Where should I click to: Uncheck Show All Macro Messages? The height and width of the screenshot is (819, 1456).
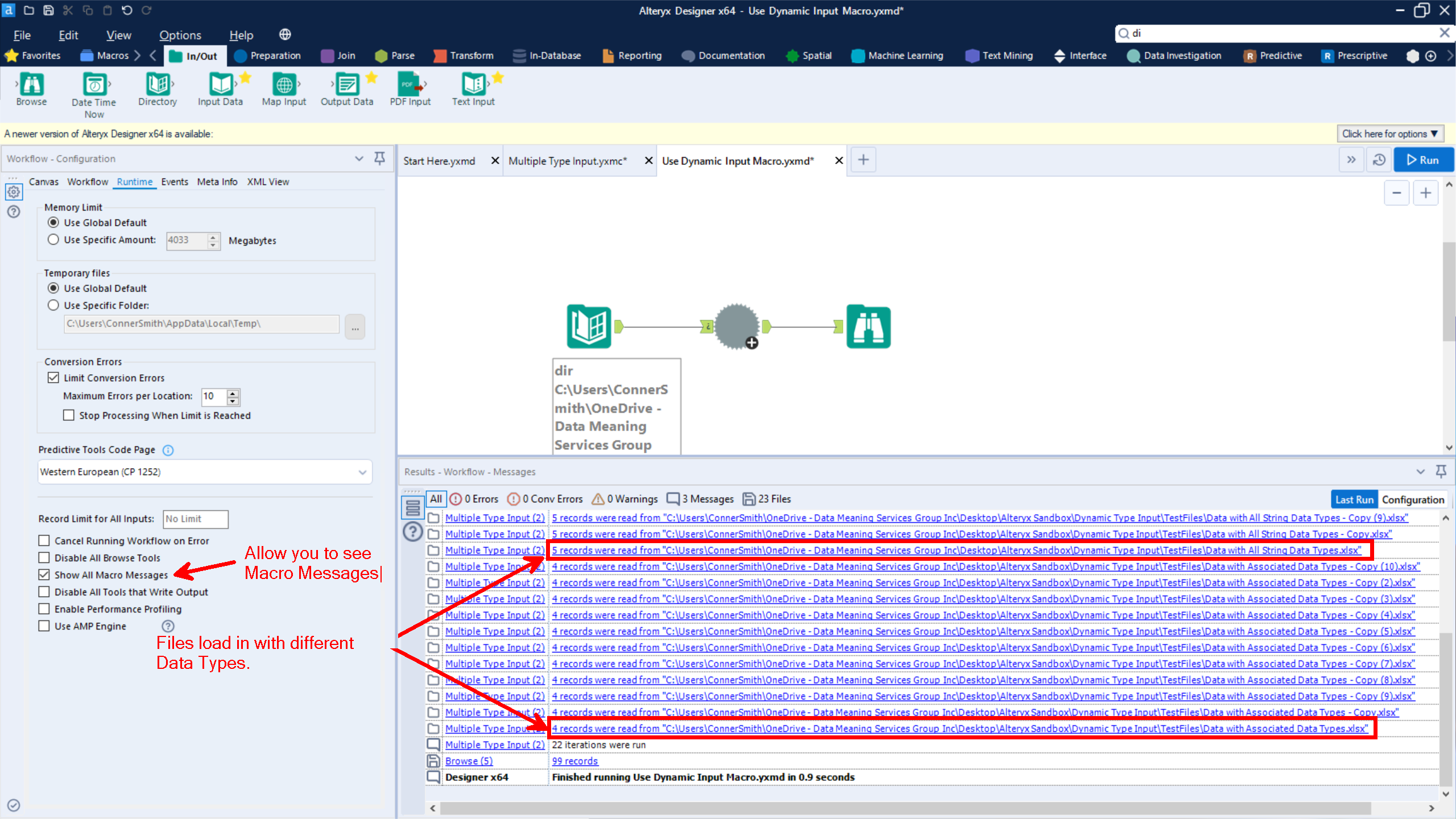click(44, 574)
